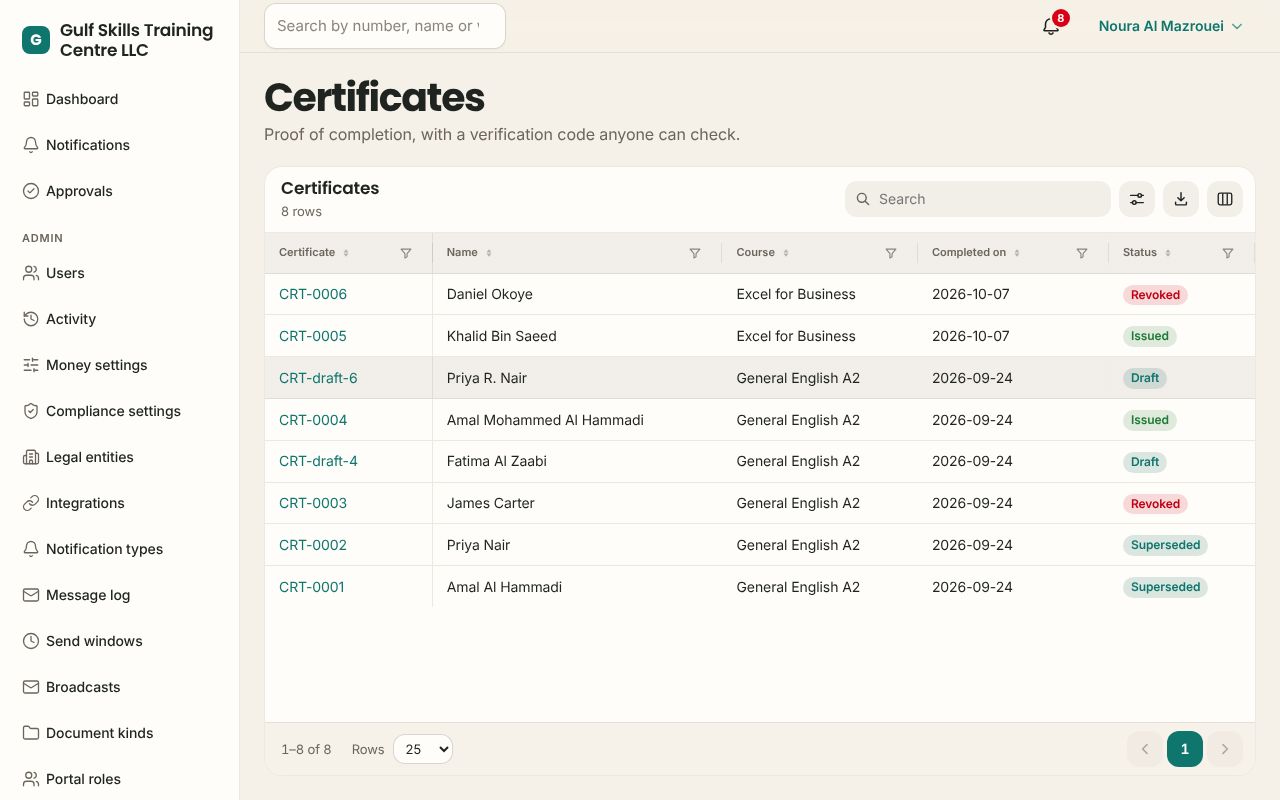Sort by the Status column
Screen dimensions: 1280x800
1147,253
